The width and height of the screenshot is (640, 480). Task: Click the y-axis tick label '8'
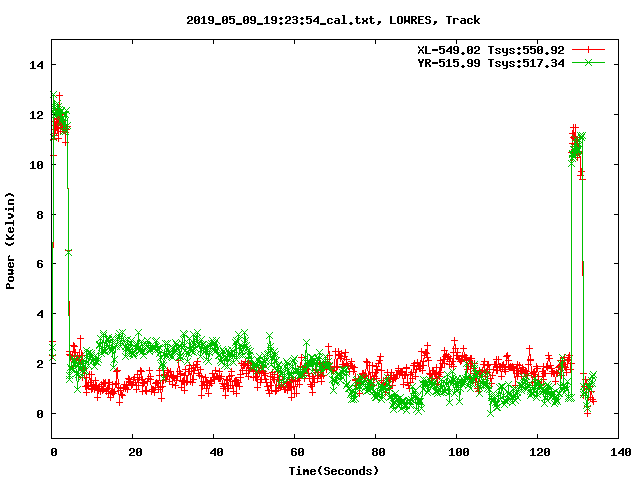40,215
